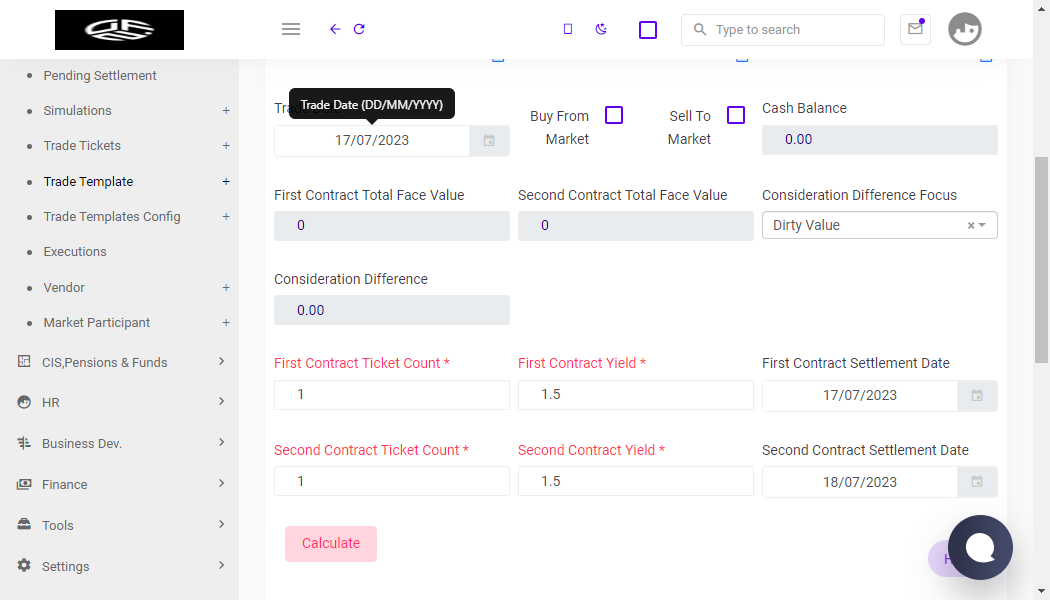Reload the page with refresh icon
1050x600 pixels.
point(359,29)
